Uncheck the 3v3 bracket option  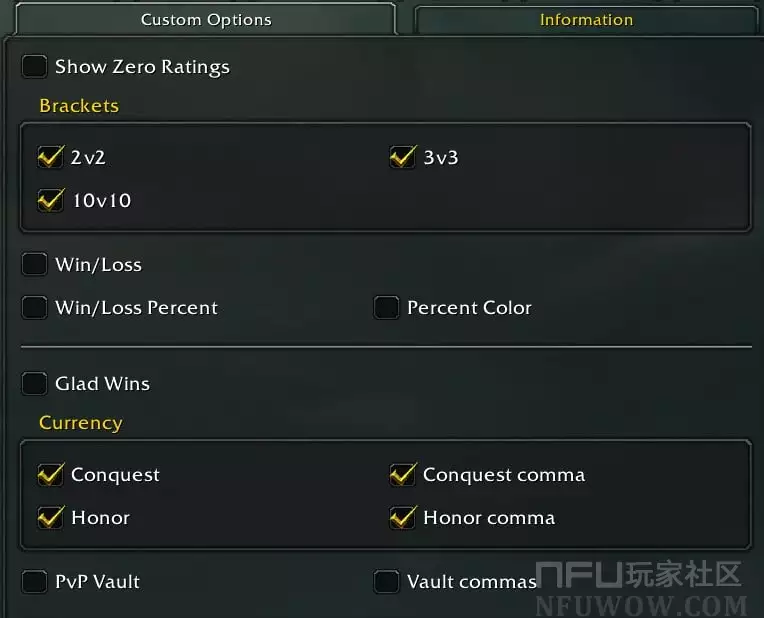tap(402, 157)
